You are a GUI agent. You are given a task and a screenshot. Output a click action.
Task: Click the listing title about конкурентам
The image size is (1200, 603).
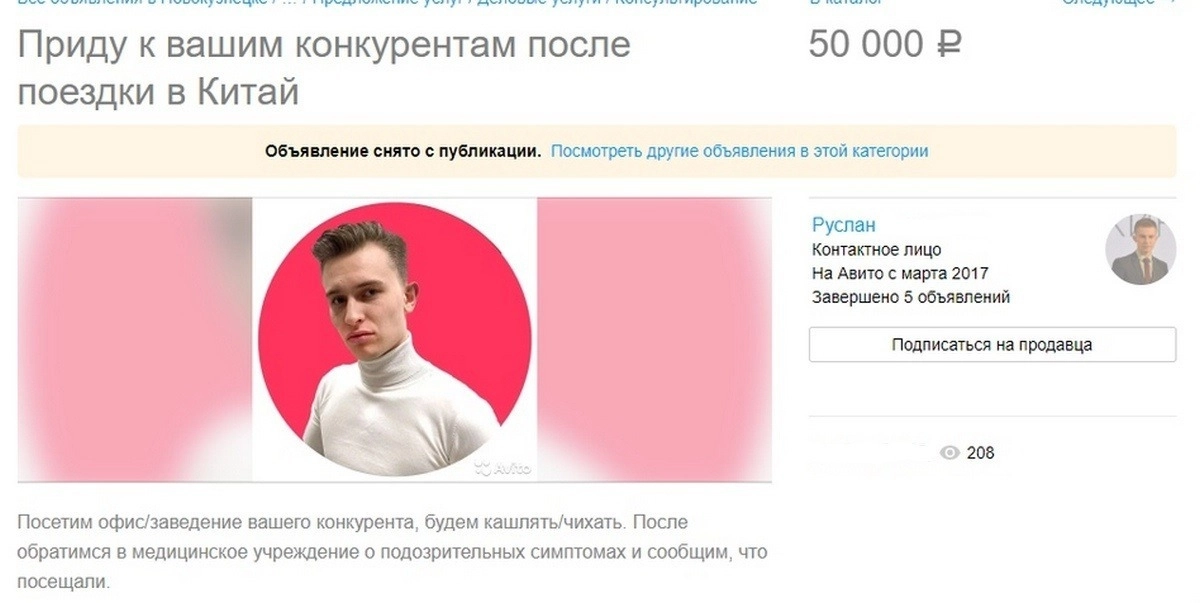pos(324,69)
